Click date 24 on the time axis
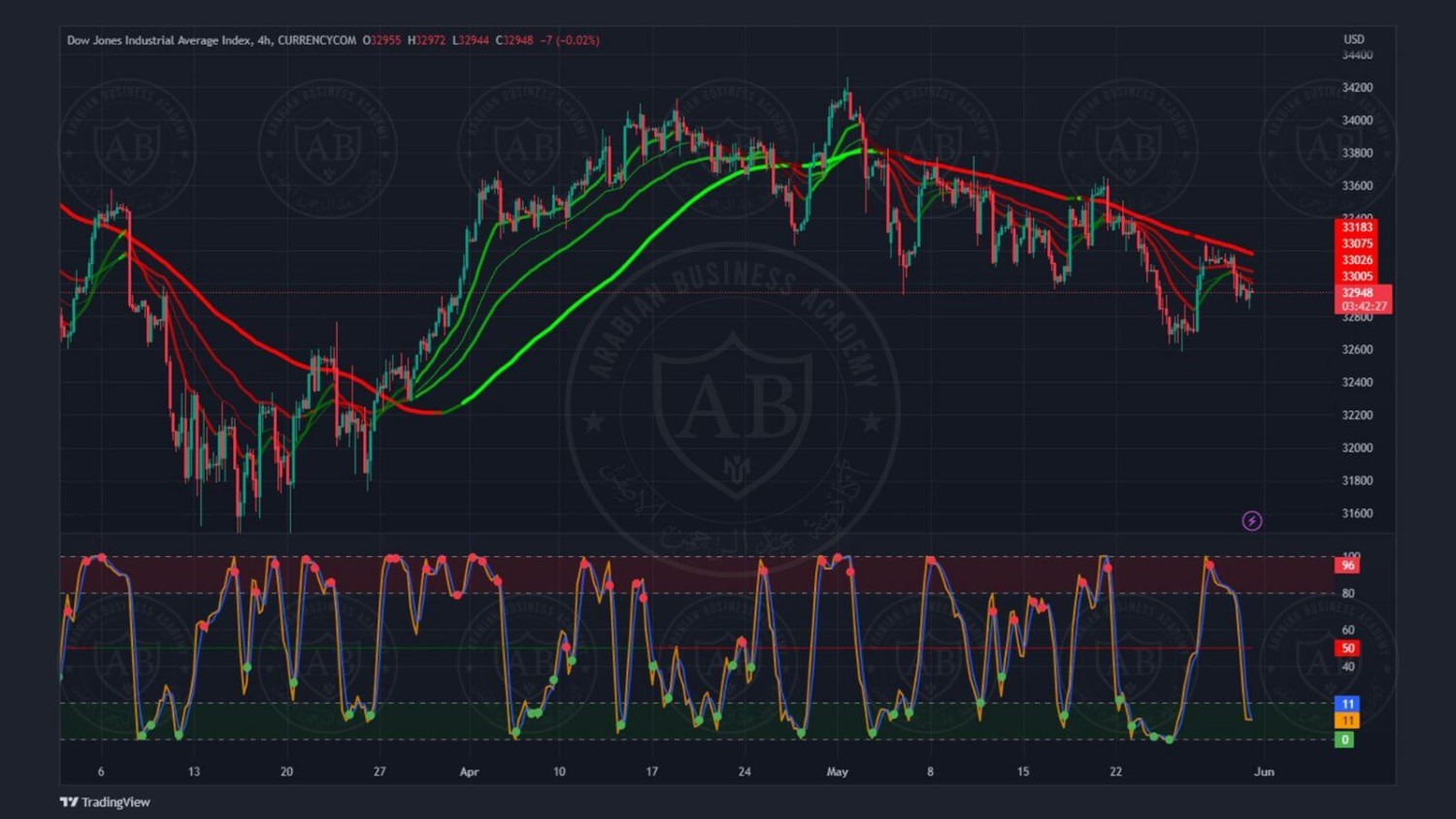Viewport: 1456px width, 819px height. [x=745, y=771]
